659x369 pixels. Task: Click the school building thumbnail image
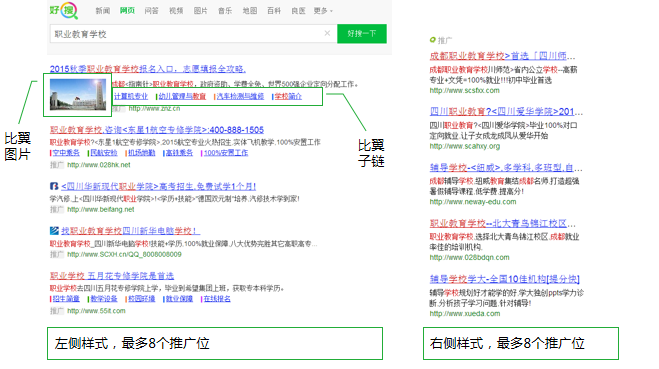click(x=78, y=95)
